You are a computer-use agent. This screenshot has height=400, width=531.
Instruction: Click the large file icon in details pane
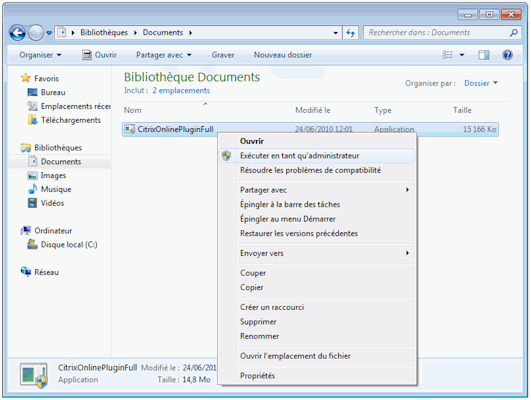[34, 375]
